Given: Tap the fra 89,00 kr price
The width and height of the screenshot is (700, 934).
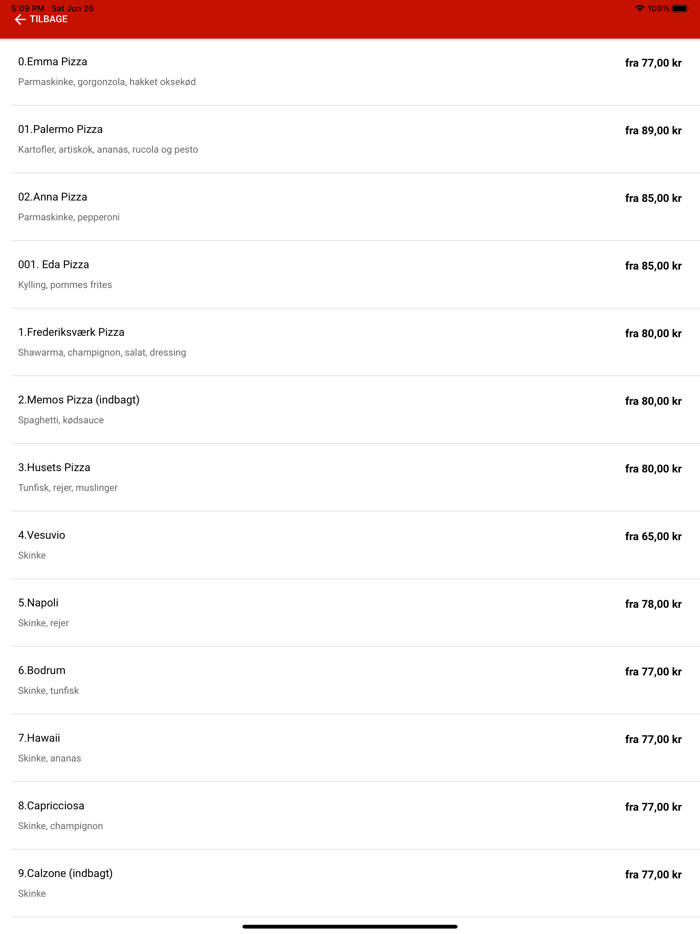Looking at the screenshot, I should (x=653, y=131).
